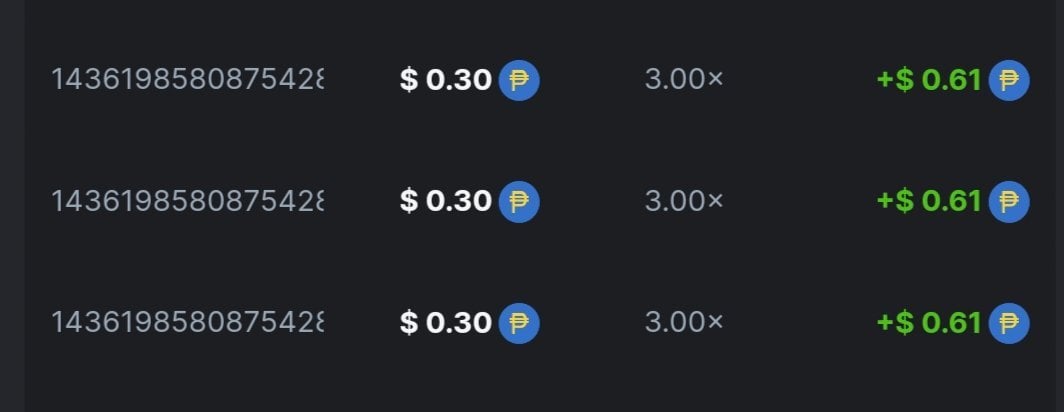Open the third row bet ID number
Viewport: 1064px width, 412px height.
coord(187,323)
